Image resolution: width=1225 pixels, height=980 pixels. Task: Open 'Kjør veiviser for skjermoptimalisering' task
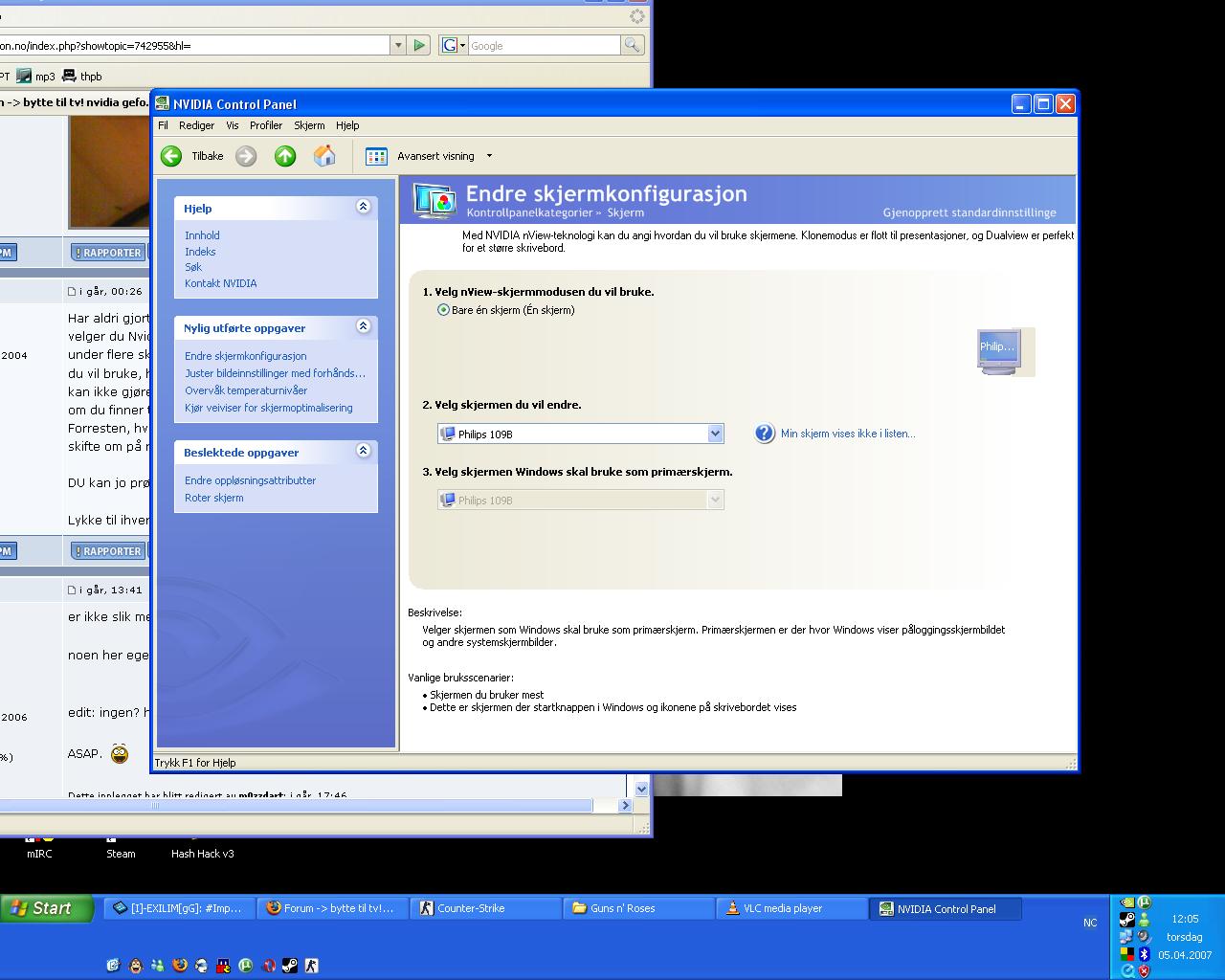click(x=268, y=408)
